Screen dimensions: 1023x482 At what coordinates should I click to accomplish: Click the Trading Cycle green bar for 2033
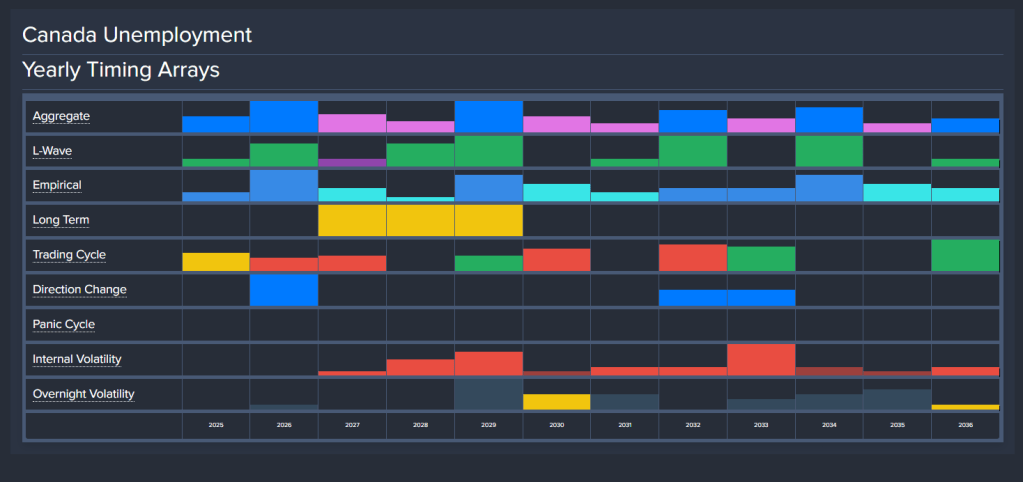click(x=761, y=258)
